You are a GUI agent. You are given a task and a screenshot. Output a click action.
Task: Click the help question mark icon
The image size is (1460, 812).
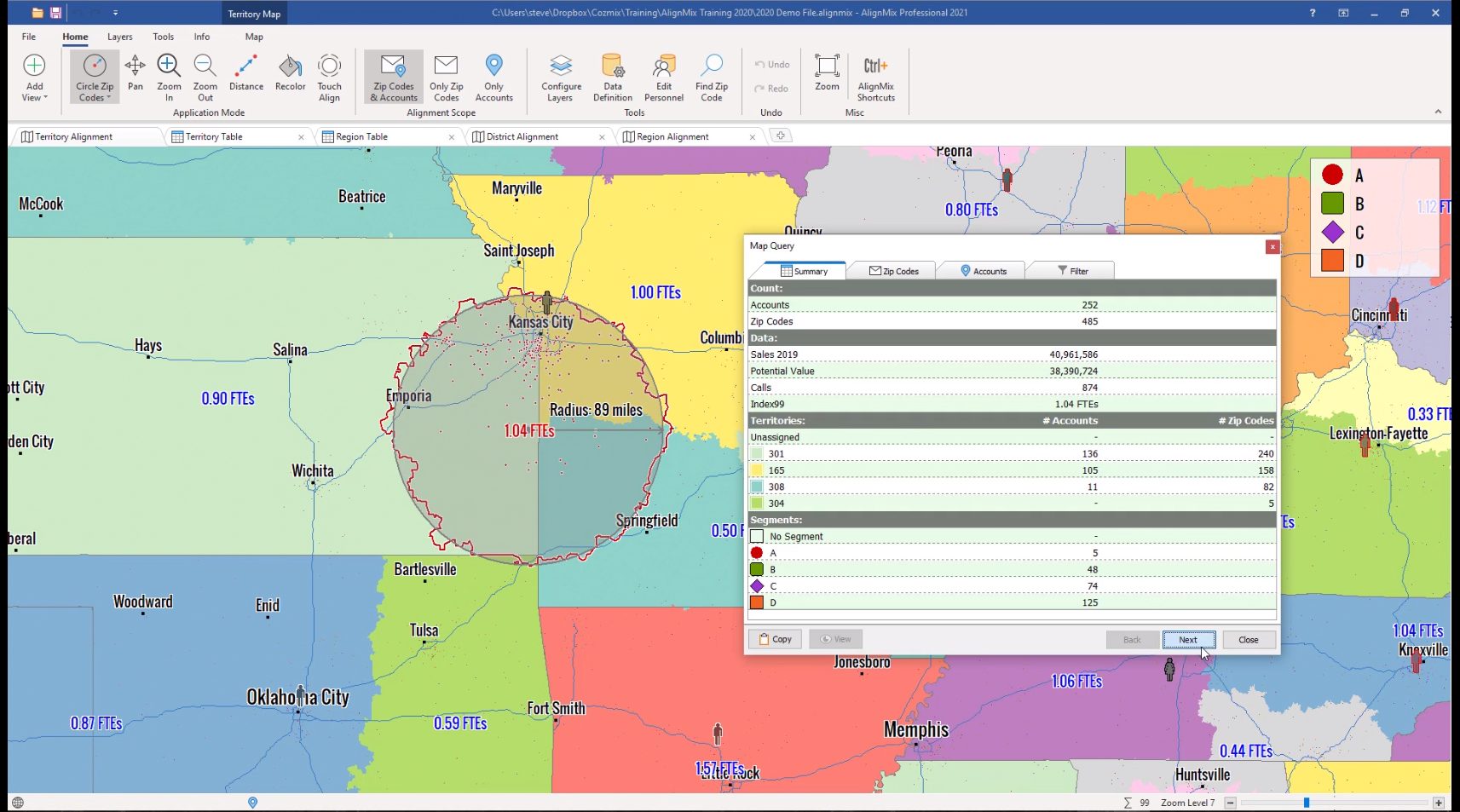pyautogui.click(x=1313, y=13)
